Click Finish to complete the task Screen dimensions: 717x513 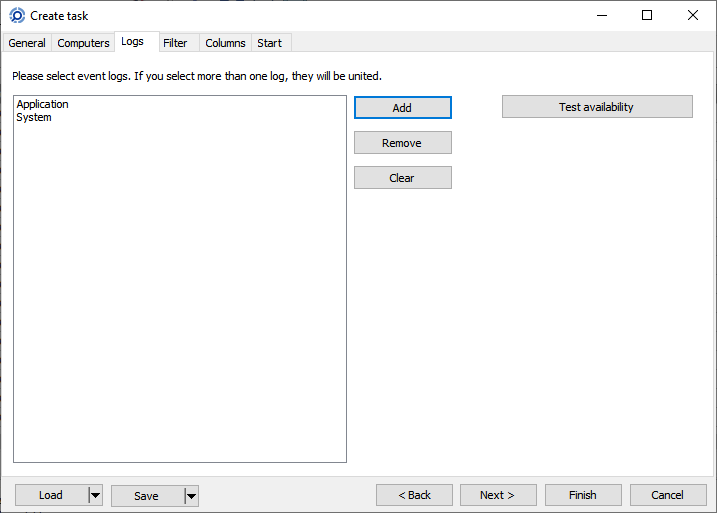[x=583, y=495]
